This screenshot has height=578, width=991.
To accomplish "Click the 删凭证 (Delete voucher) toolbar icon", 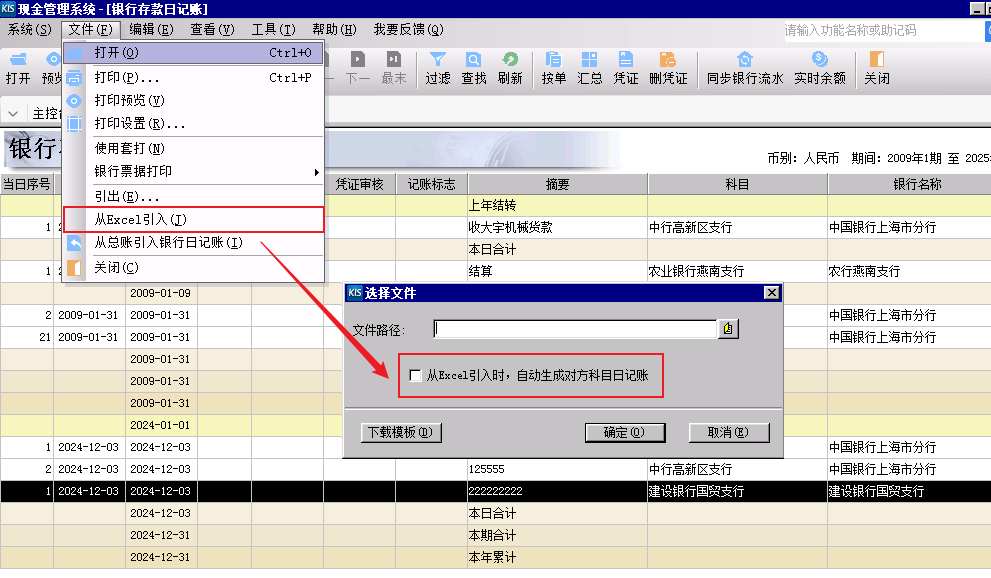I will [668, 67].
